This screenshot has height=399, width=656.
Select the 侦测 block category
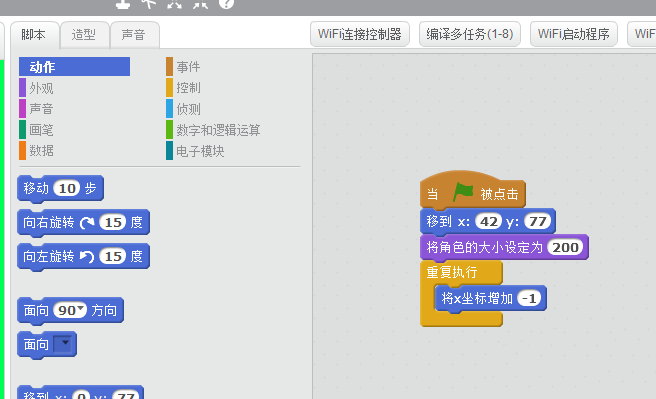point(183,109)
